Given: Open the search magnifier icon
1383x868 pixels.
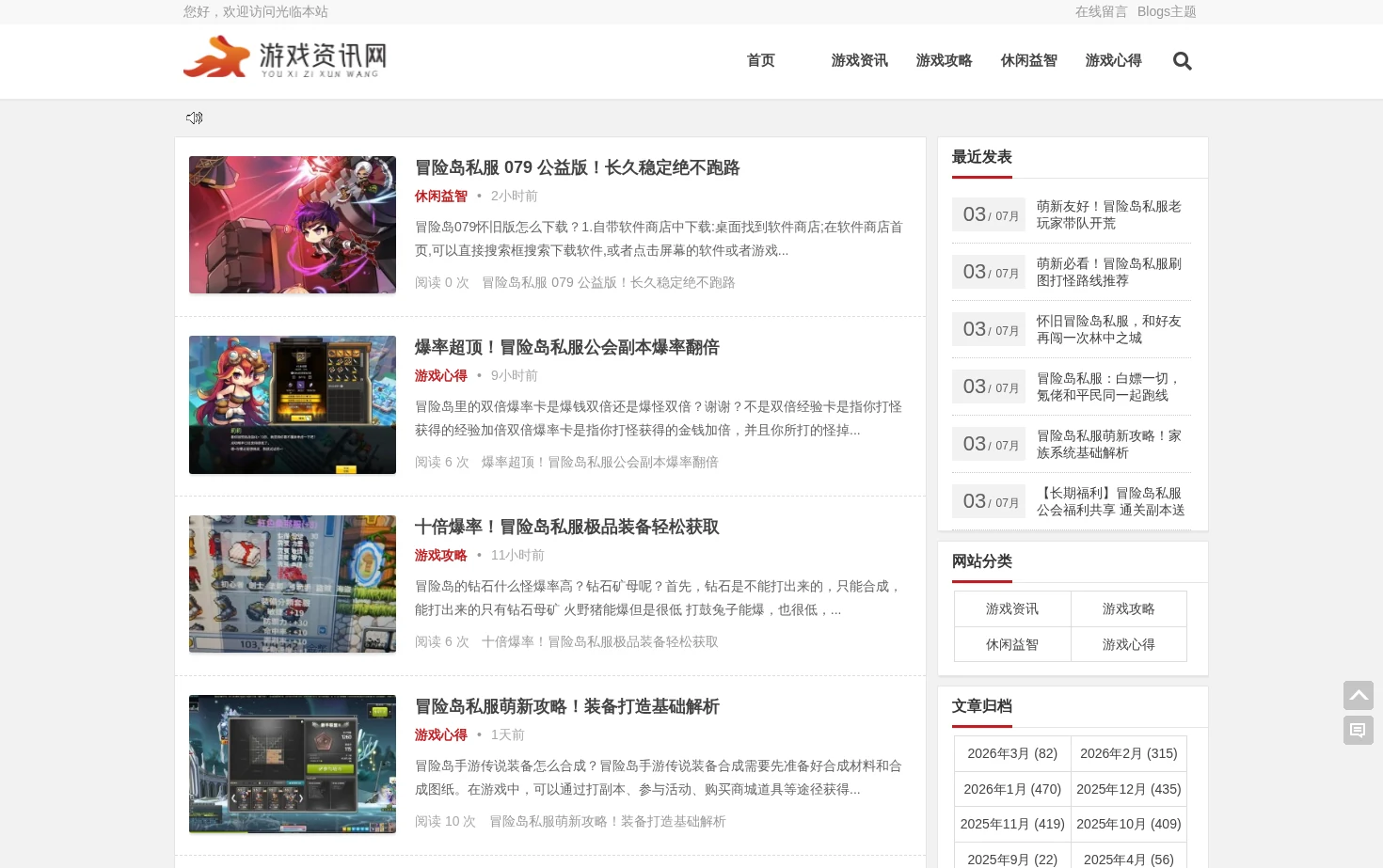Looking at the screenshot, I should tap(1183, 61).
